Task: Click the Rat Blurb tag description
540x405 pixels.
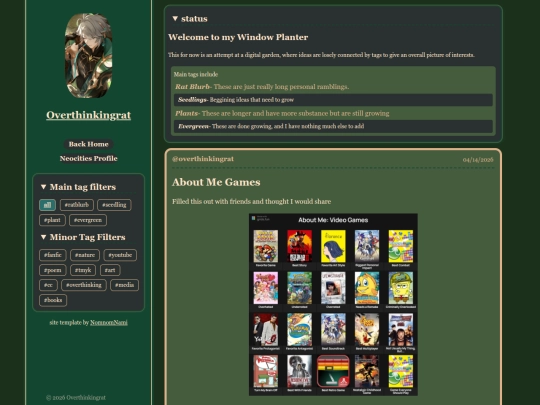Action: pyautogui.click(x=262, y=87)
